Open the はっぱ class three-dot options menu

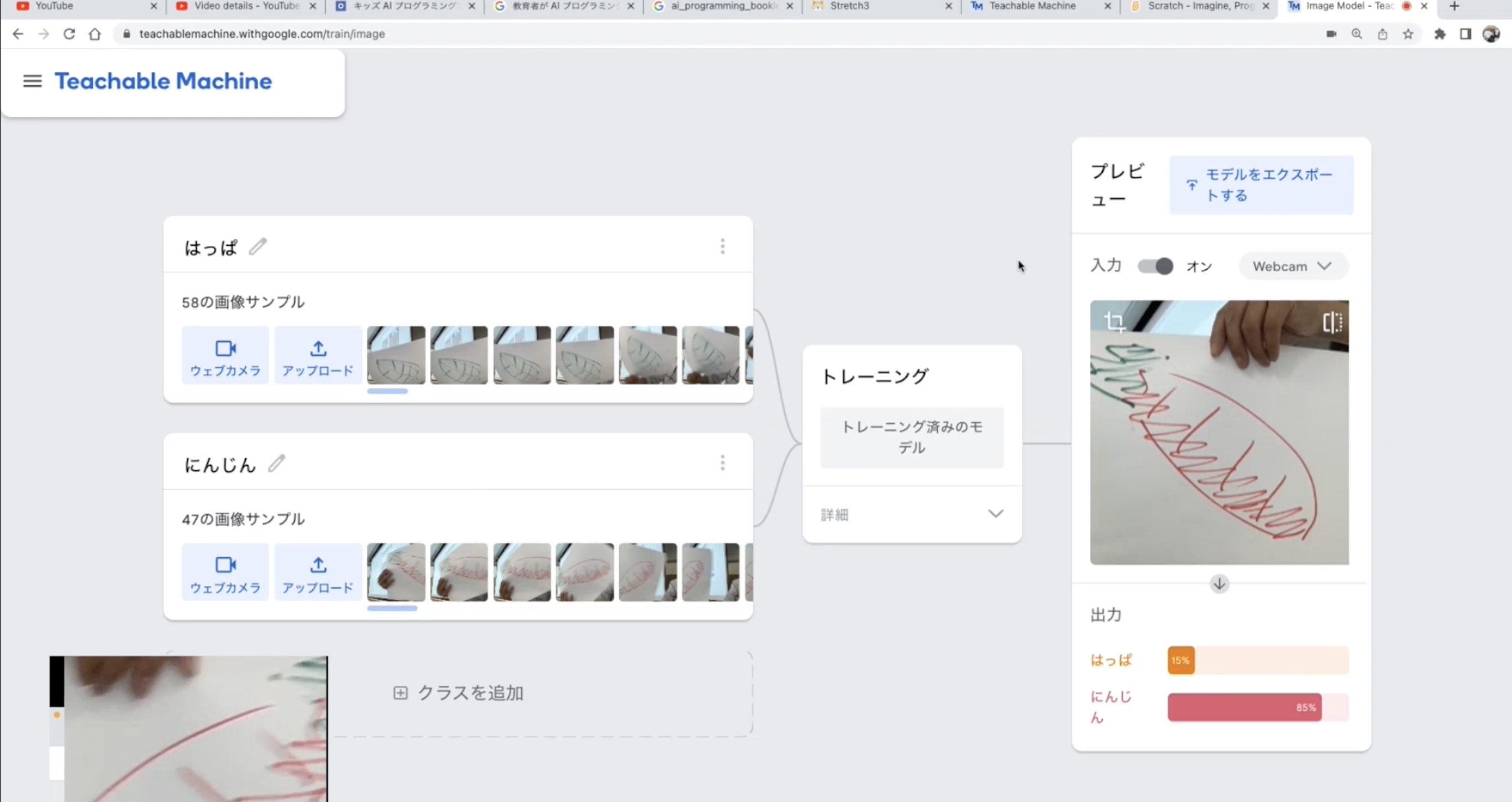(x=723, y=246)
